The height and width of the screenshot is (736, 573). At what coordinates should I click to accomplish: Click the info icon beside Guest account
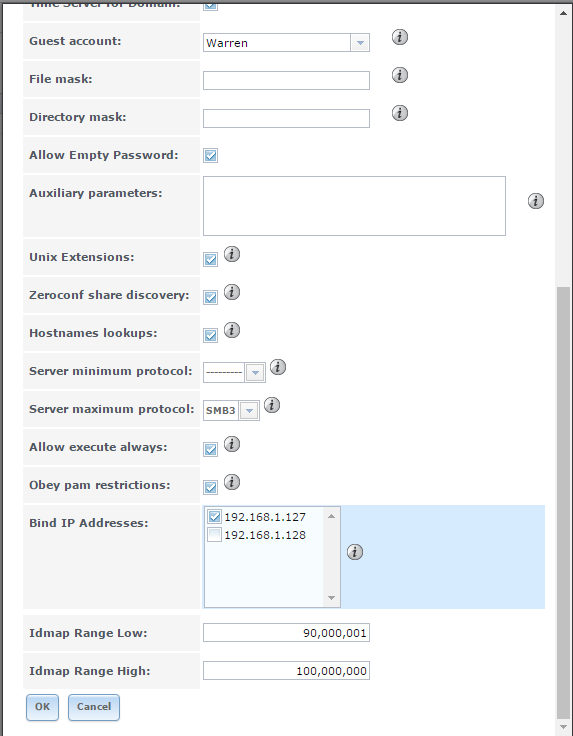[x=399, y=37]
